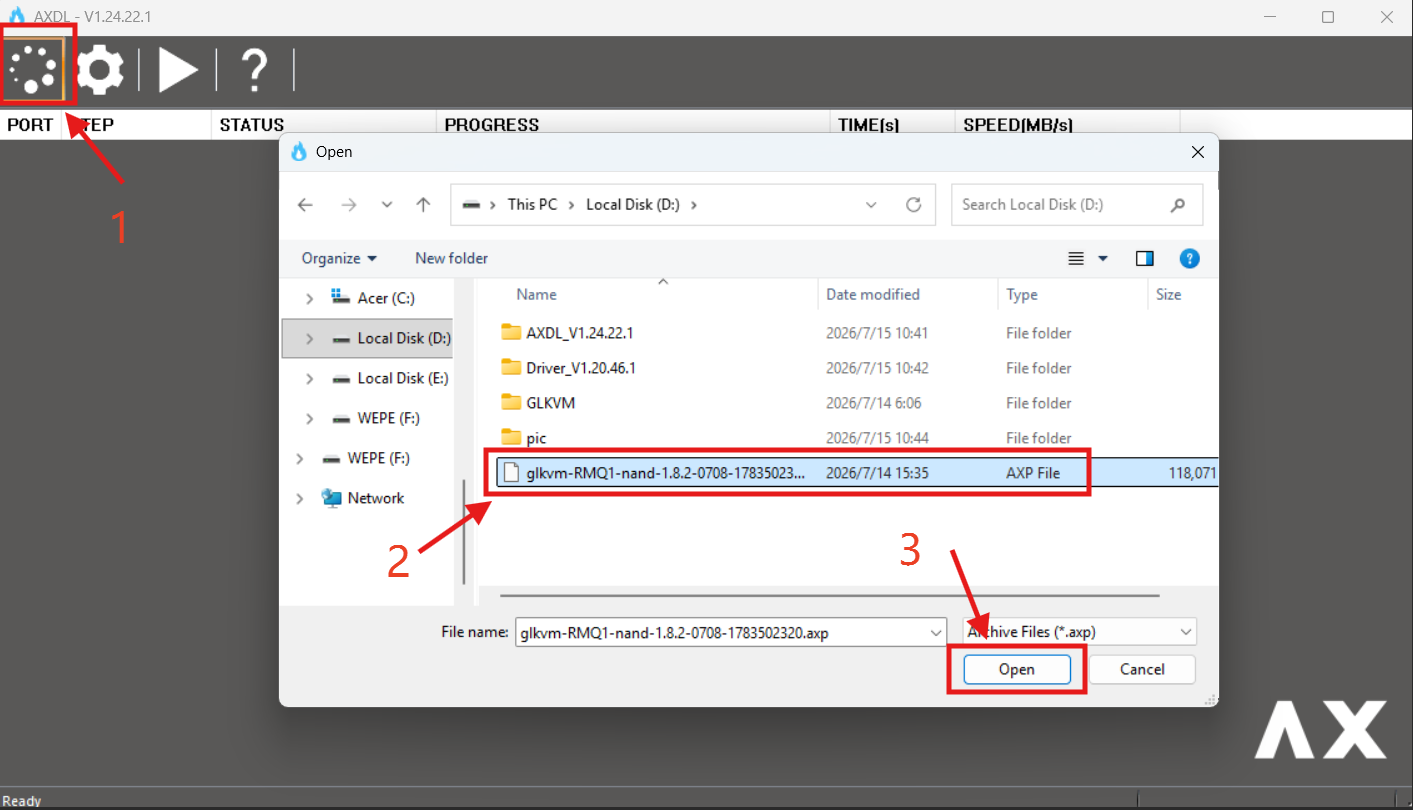
Task: Open the Archive Files (*.axp) type dropdown
Action: pos(1080,632)
